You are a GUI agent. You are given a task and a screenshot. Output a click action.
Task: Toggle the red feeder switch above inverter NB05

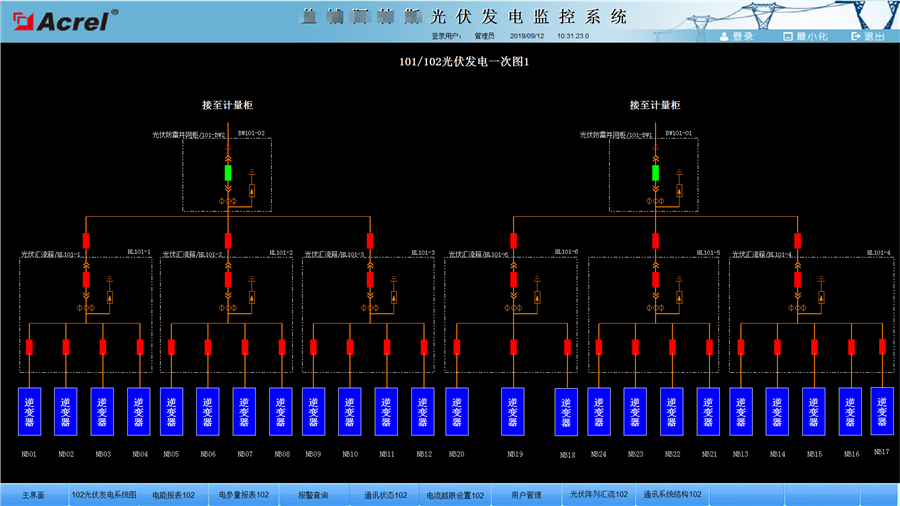(171, 347)
